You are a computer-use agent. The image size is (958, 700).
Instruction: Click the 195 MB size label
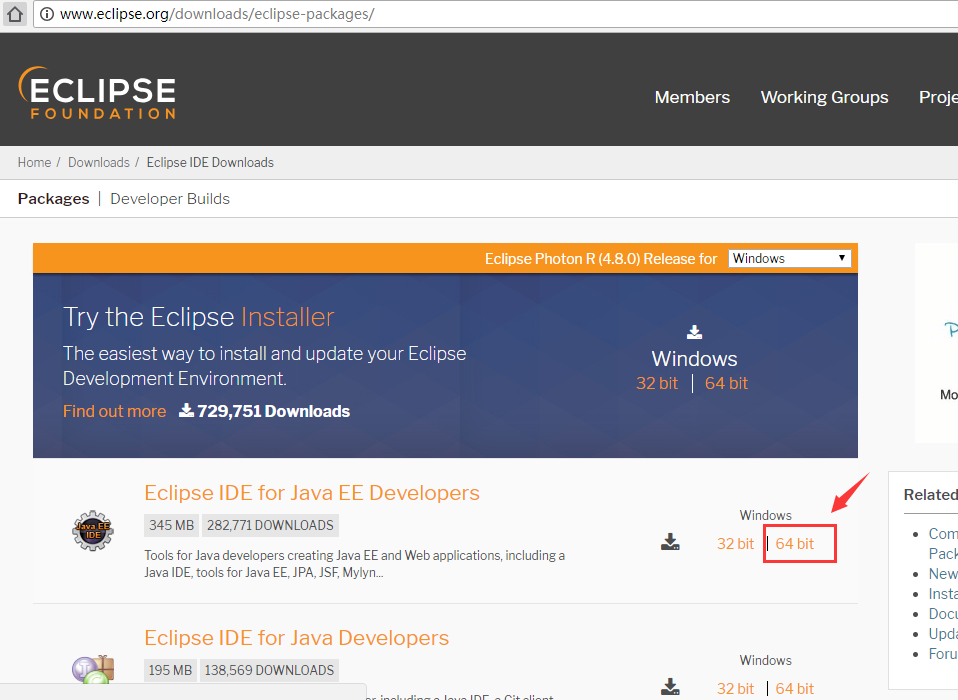click(x=170, y=670)
